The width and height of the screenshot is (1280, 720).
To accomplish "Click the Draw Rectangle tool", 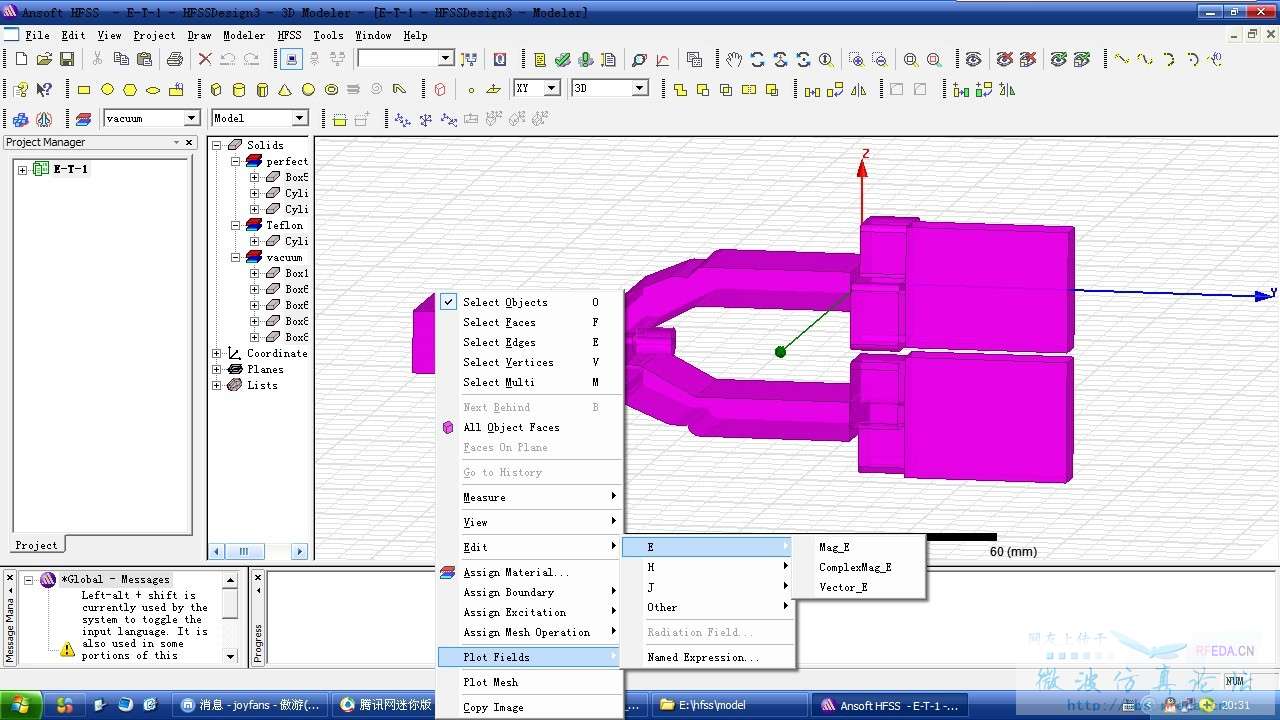I will (x=84, y=89).
